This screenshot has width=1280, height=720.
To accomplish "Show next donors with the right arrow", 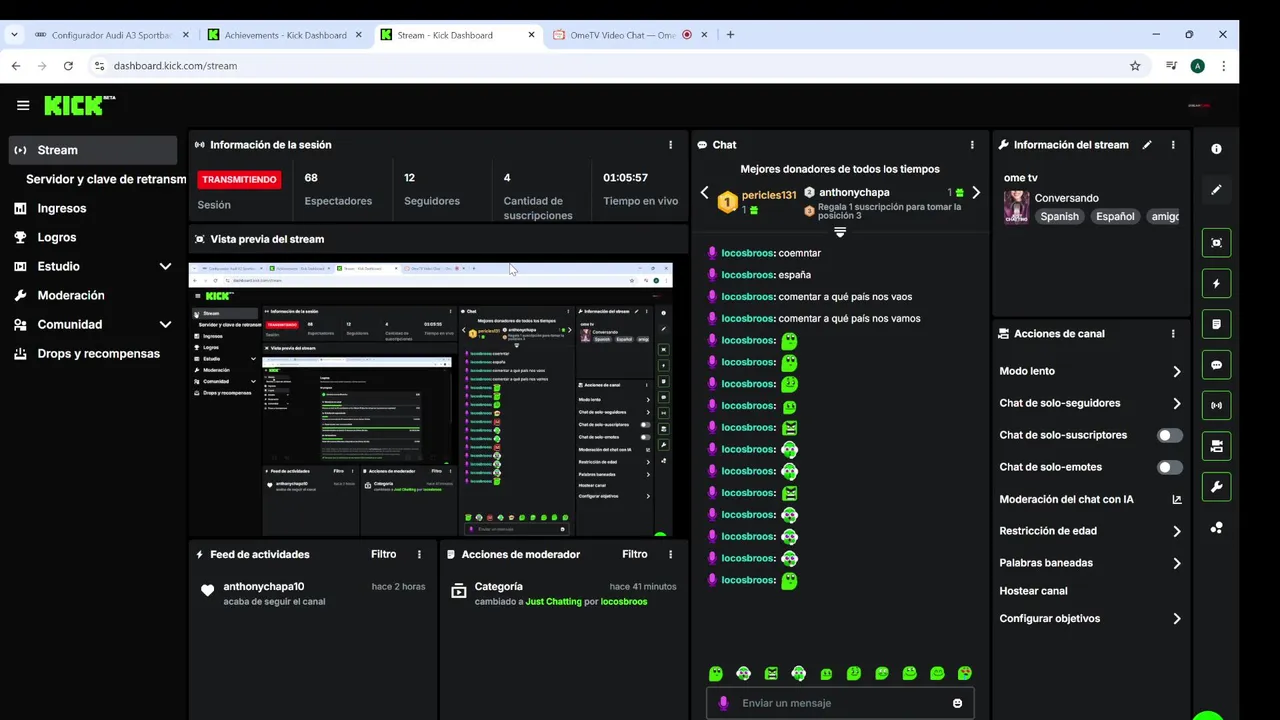I will (x=976, y=193).
